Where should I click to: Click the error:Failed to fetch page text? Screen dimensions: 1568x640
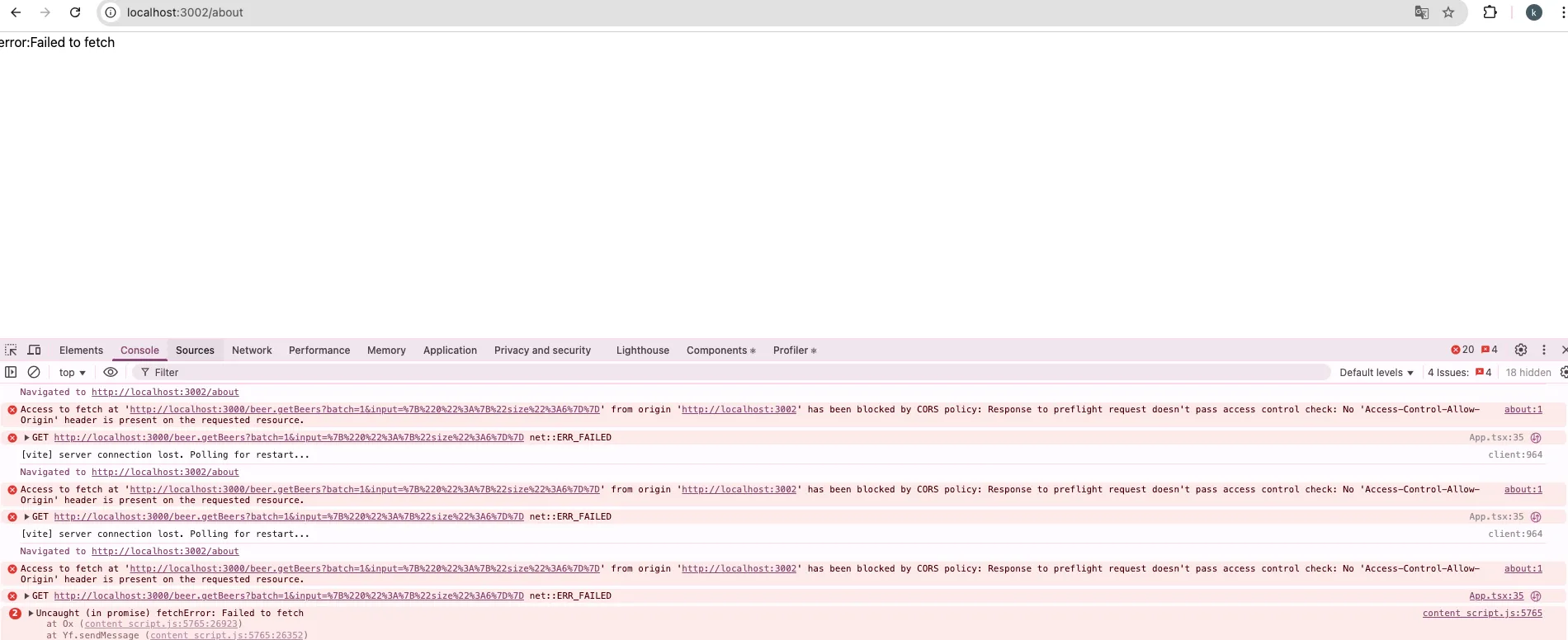point(57,42)
